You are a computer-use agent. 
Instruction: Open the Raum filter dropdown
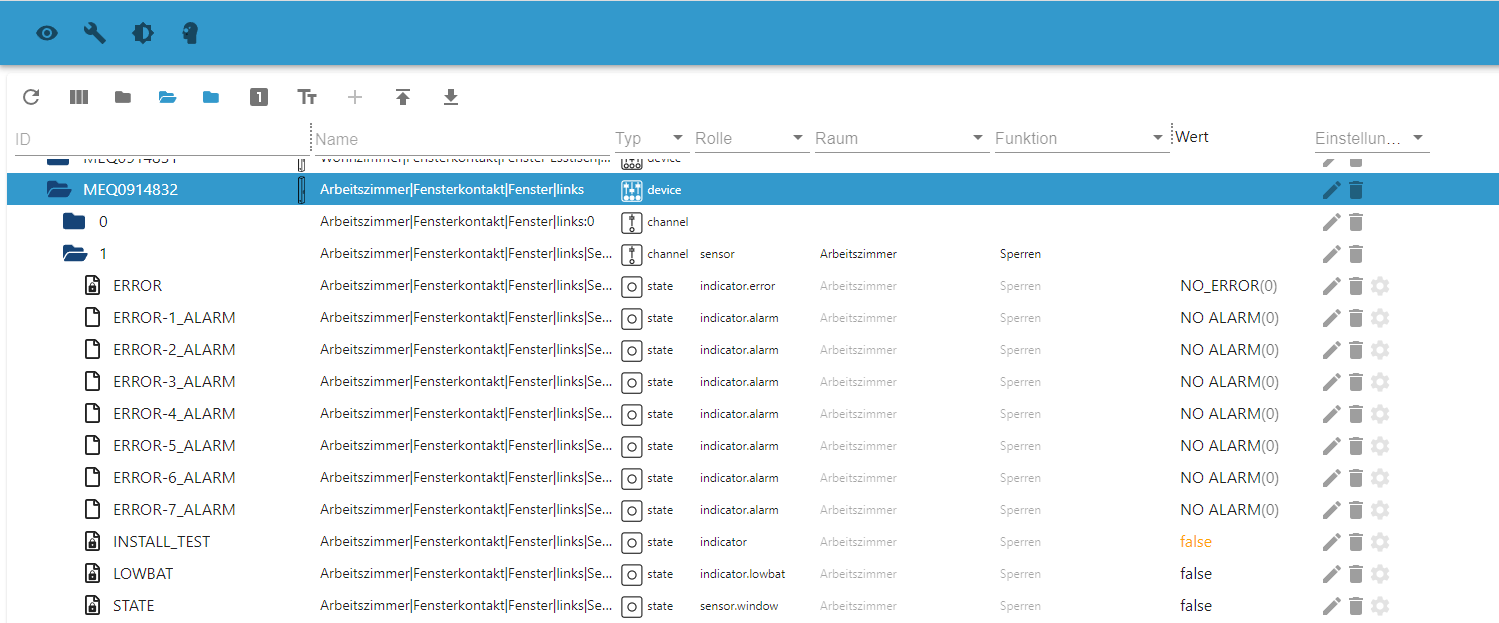point(900,138)
